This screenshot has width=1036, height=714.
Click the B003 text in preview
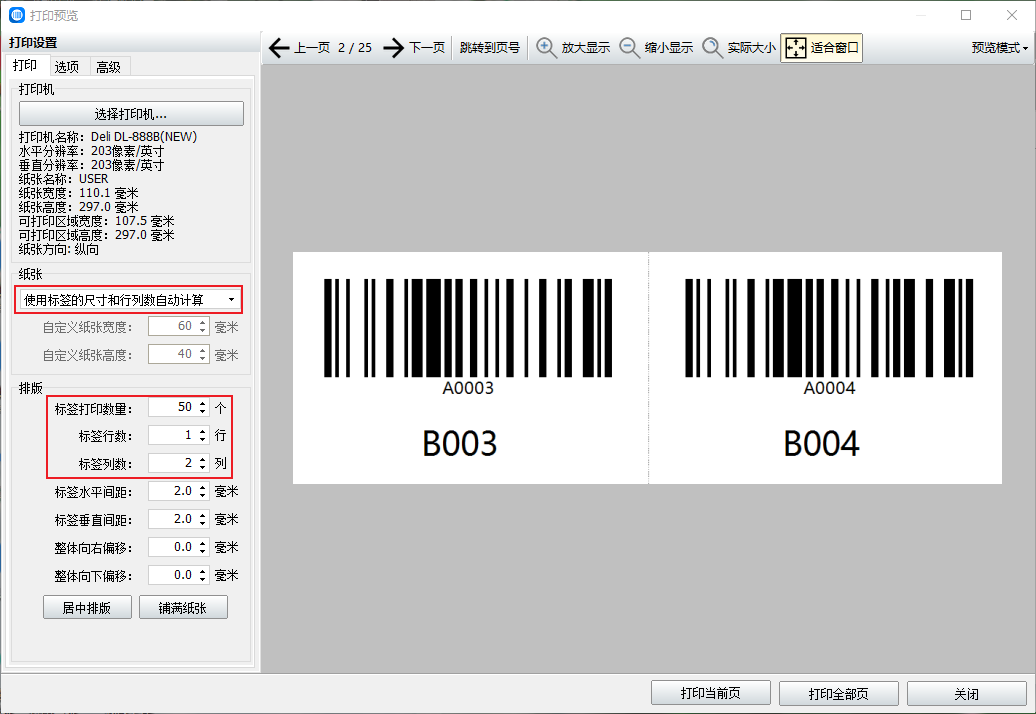pyautogui.click(x=459, y=443)
